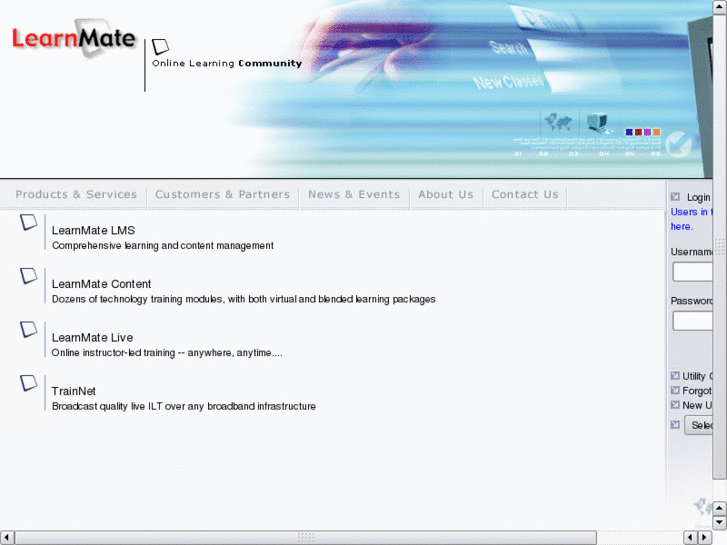
Task: Click the arrow icon beside Select button
Action: 675,424
